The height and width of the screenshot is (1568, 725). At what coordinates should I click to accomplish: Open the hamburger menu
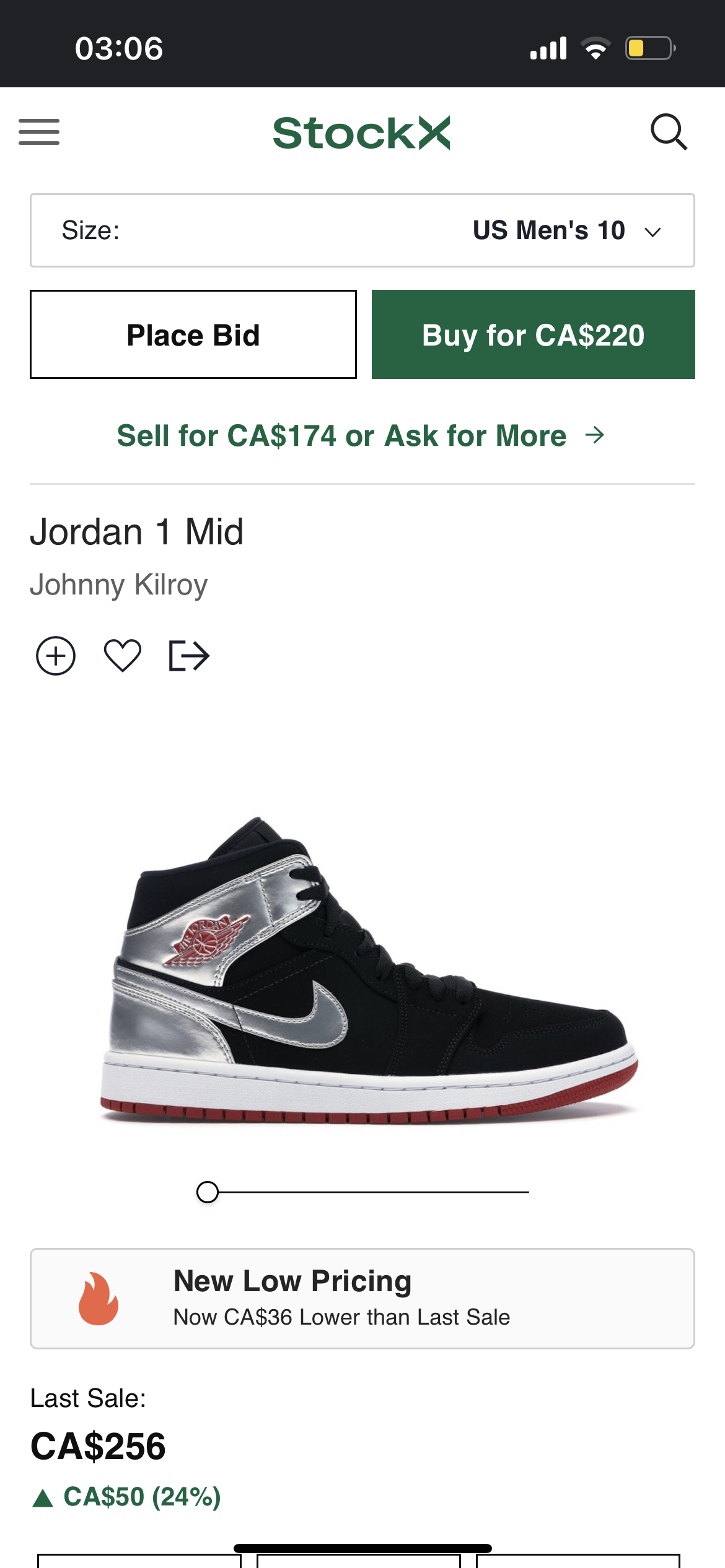39,132
